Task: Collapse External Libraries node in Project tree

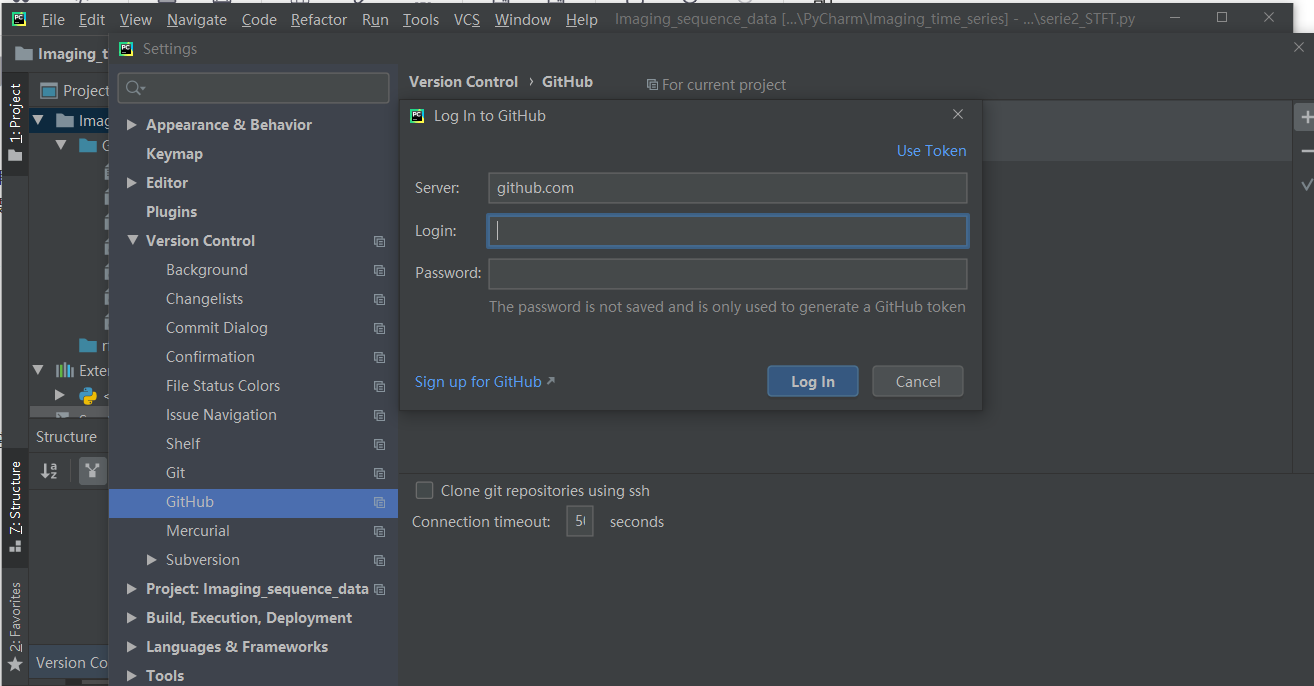Action: coord(38,370)
